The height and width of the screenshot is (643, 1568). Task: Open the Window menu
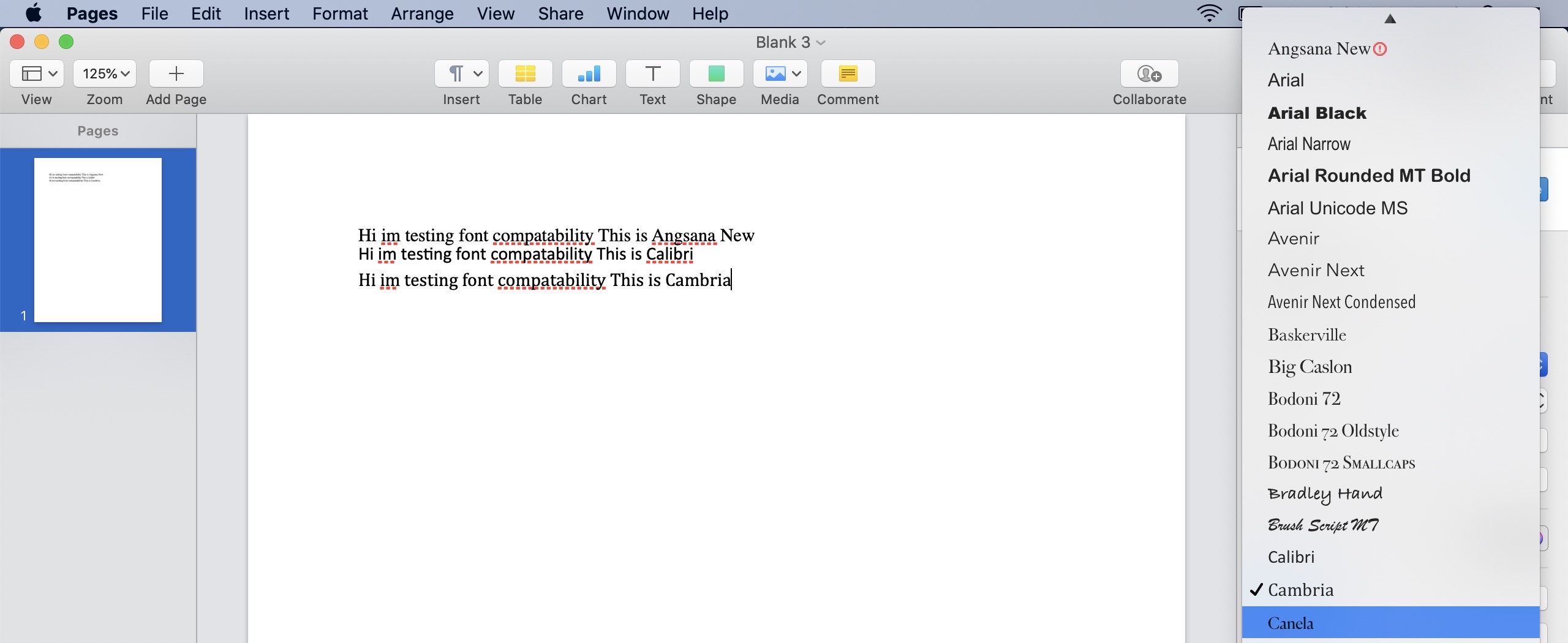(x=638, y=13)
